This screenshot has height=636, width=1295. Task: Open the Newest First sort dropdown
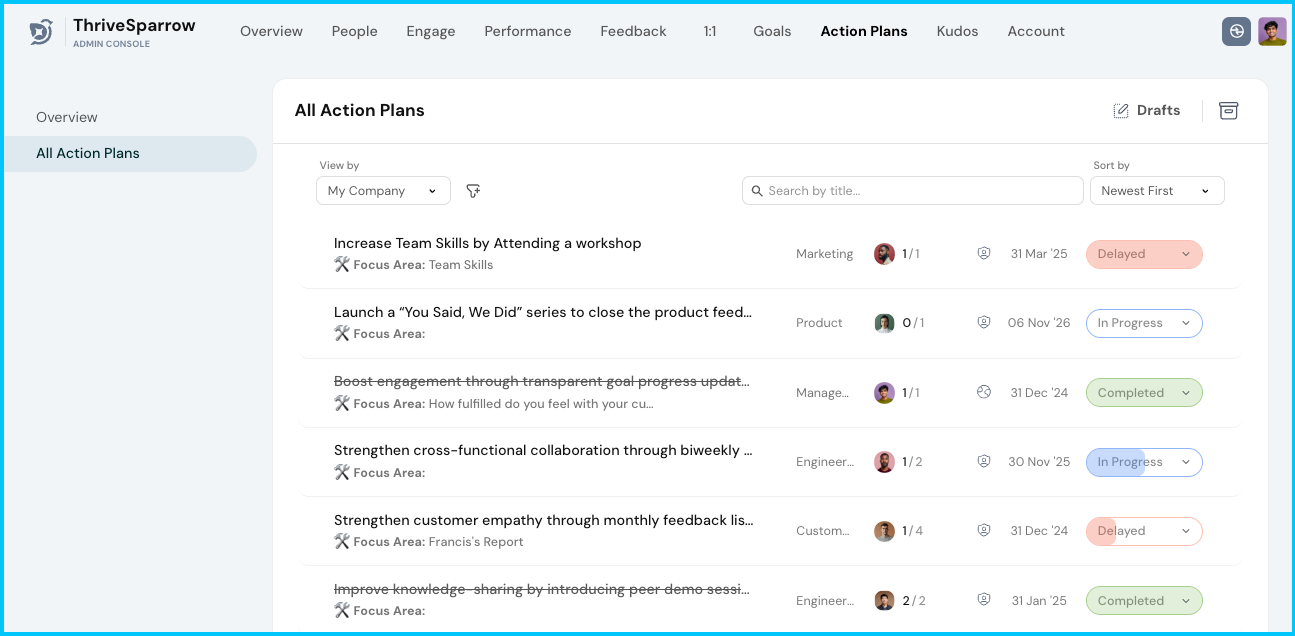coord(1156,191)
